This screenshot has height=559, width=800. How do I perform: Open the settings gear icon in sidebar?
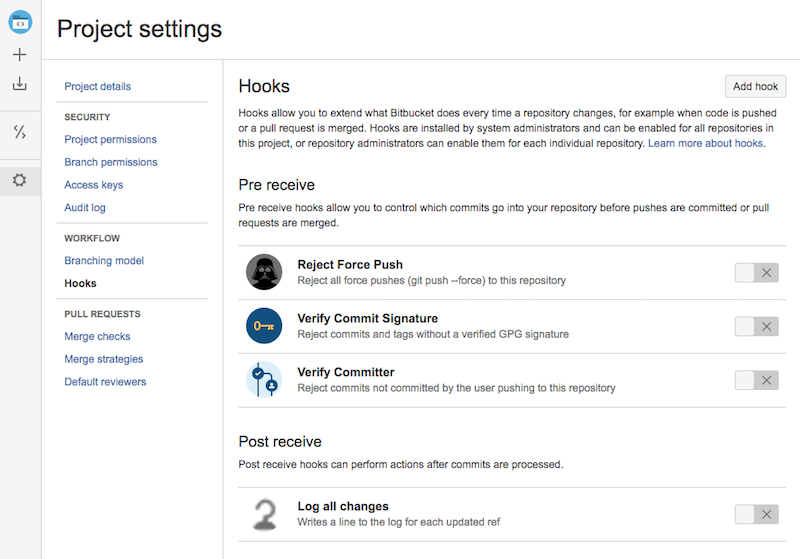coord(19,180)
